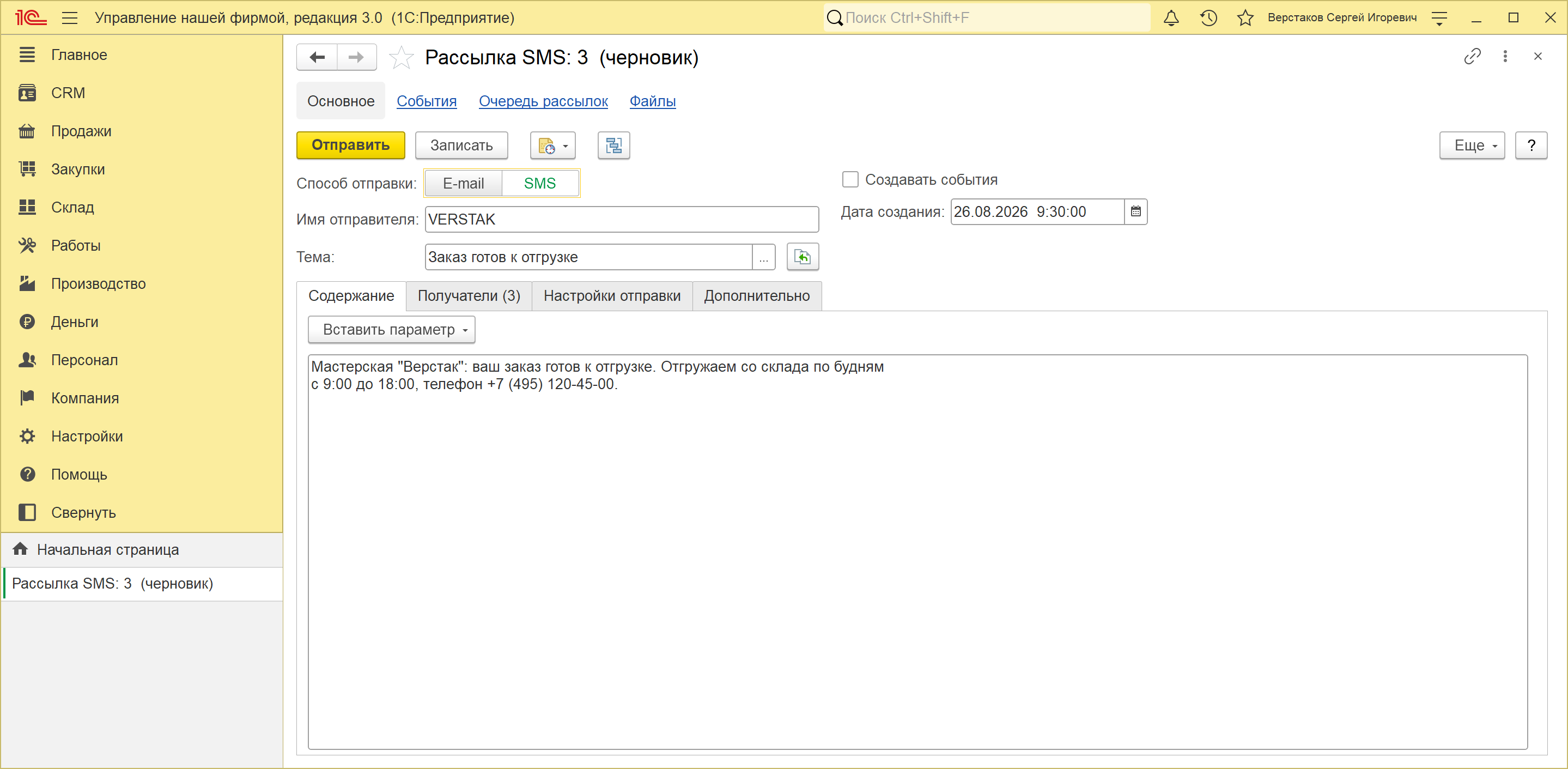1568x769 pixels.
Task: Focus the Имя отправителя field
Action: [x=622, y=219]
